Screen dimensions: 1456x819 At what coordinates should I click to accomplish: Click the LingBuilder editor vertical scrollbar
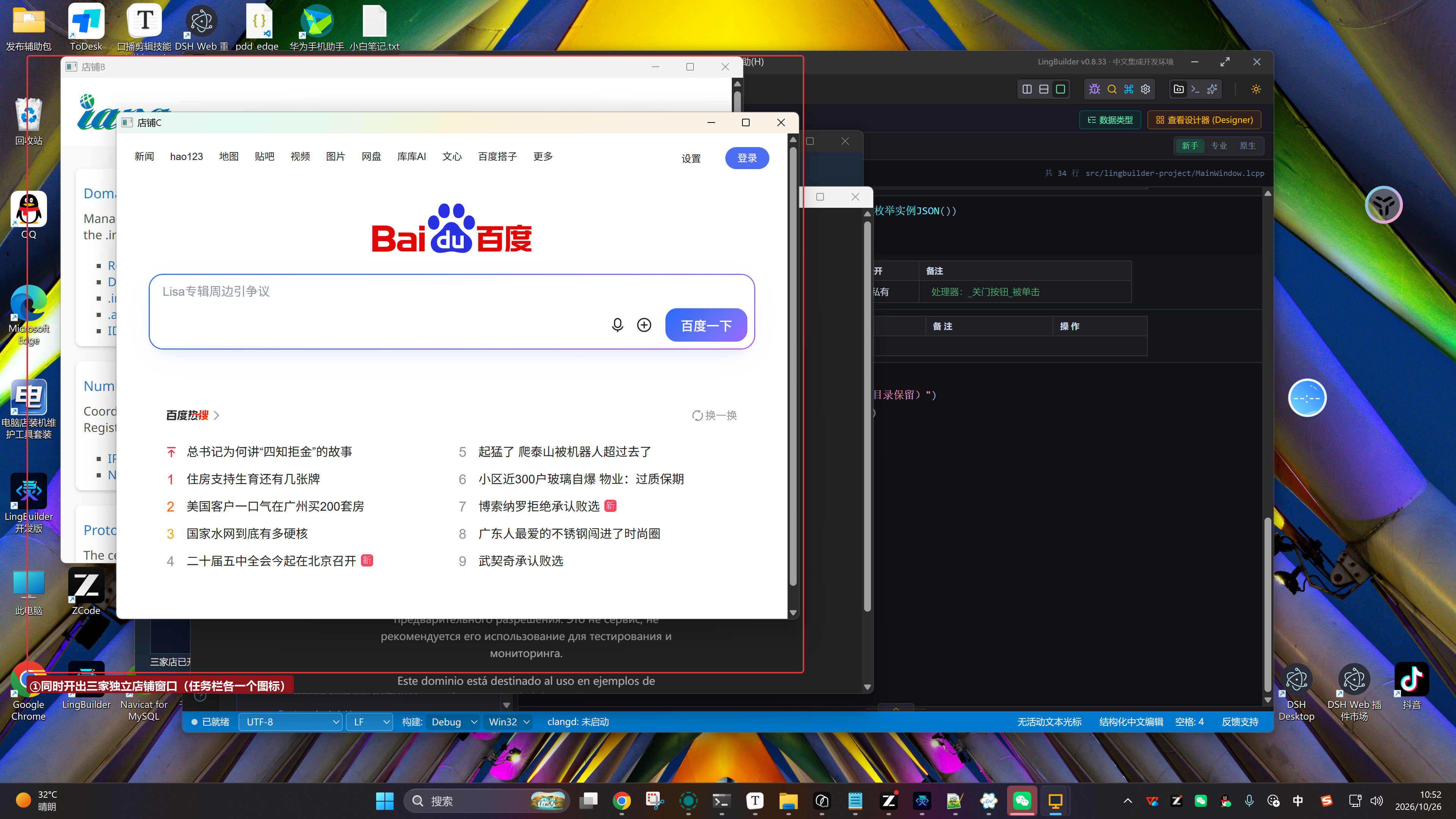pyautogui.click(x=1267, y=605)
